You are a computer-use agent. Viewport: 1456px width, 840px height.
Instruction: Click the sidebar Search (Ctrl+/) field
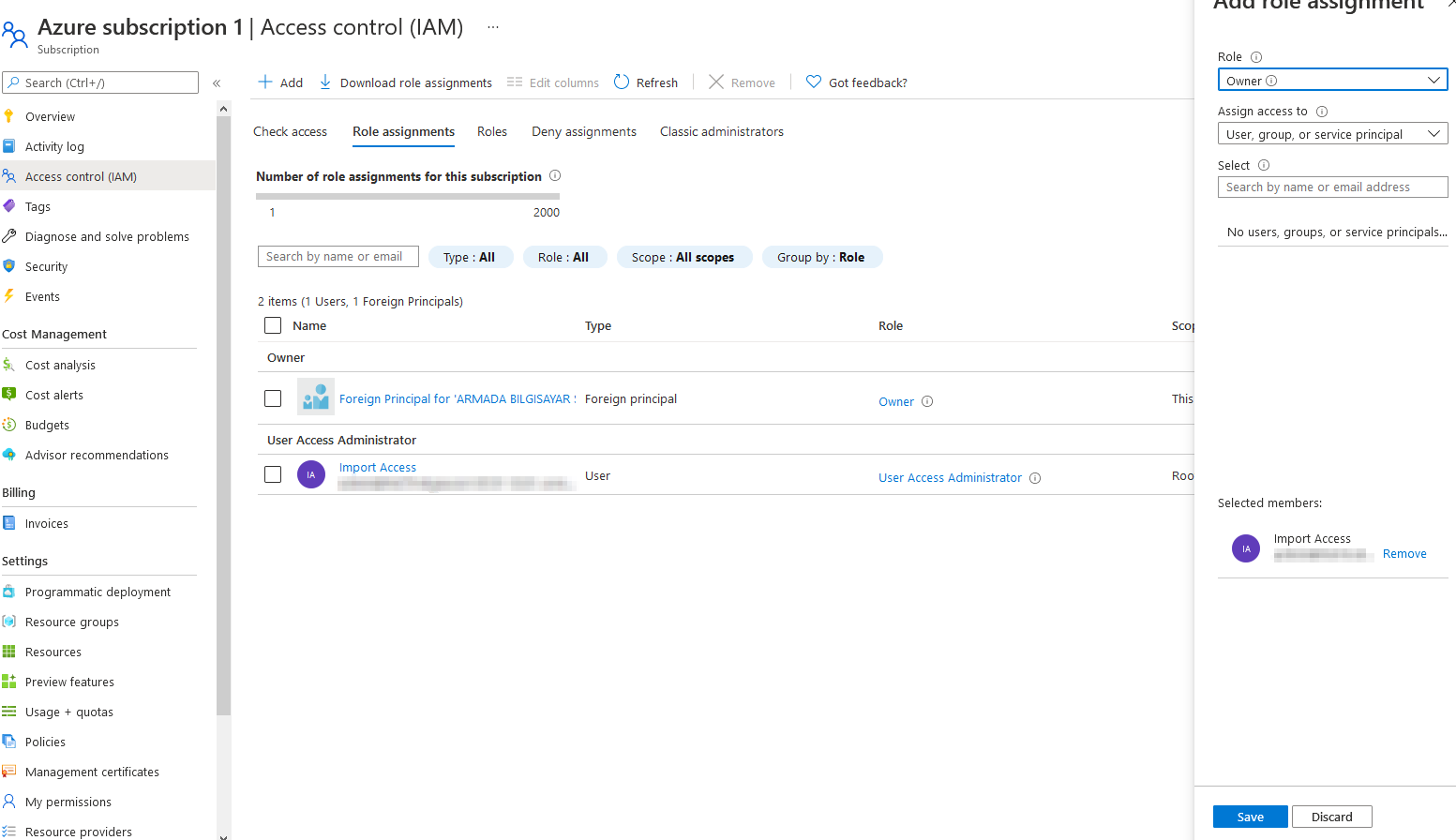click(100, 82)
